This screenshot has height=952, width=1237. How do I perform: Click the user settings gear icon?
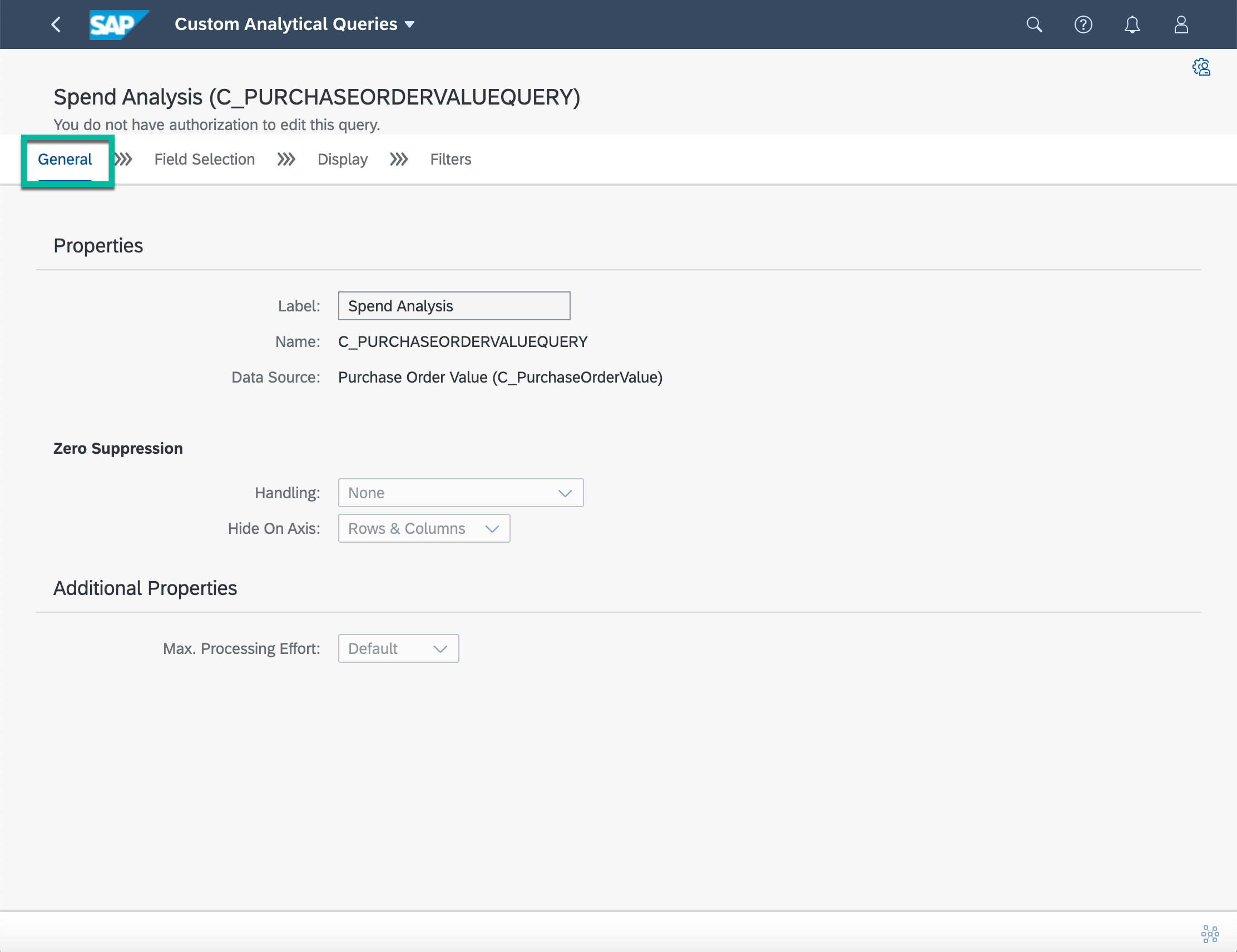point(1201,67)
